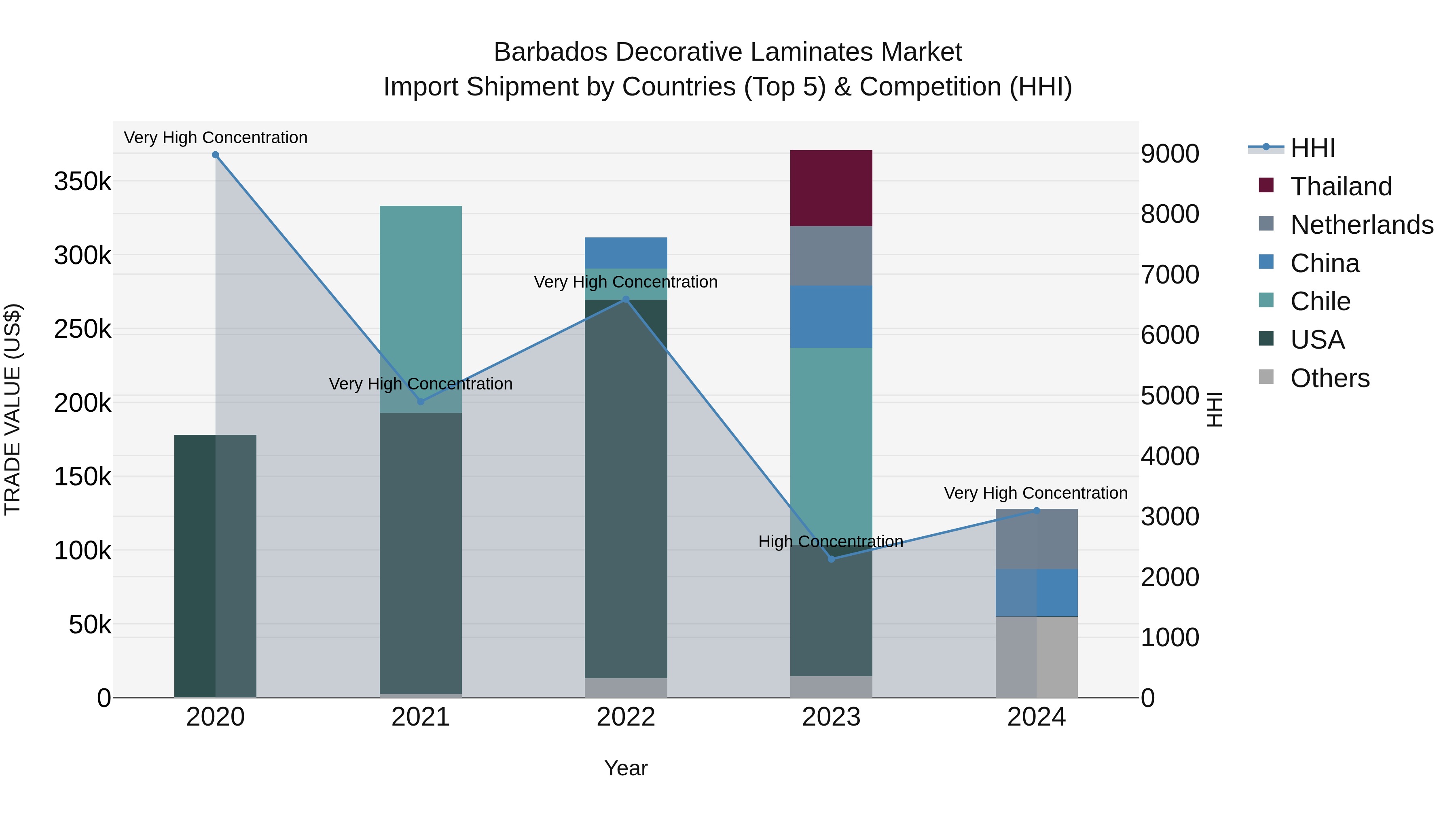Click the HHI line marker for 2023
1456x819 pixels.
[x=831, y=559]
